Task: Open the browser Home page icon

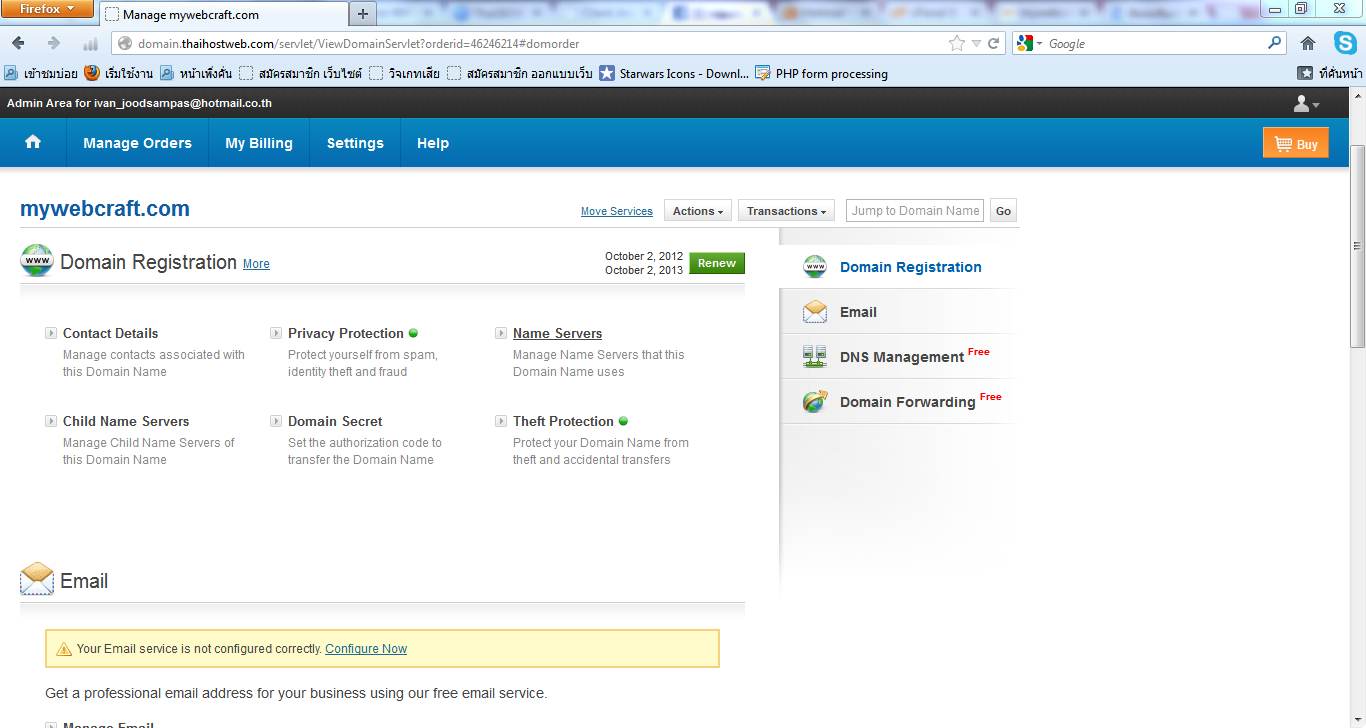Action: [1308, 43]
